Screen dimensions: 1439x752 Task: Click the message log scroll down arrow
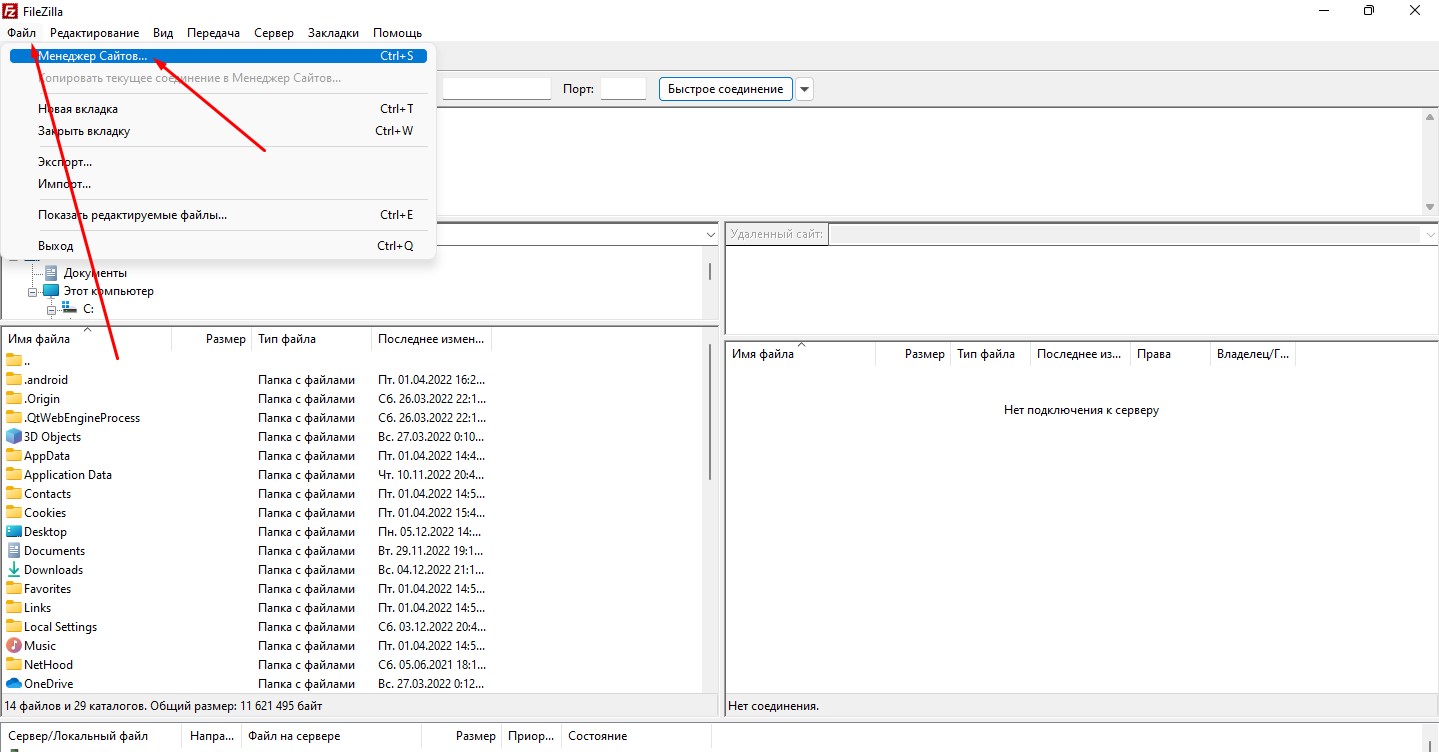tap(1429, 207)
